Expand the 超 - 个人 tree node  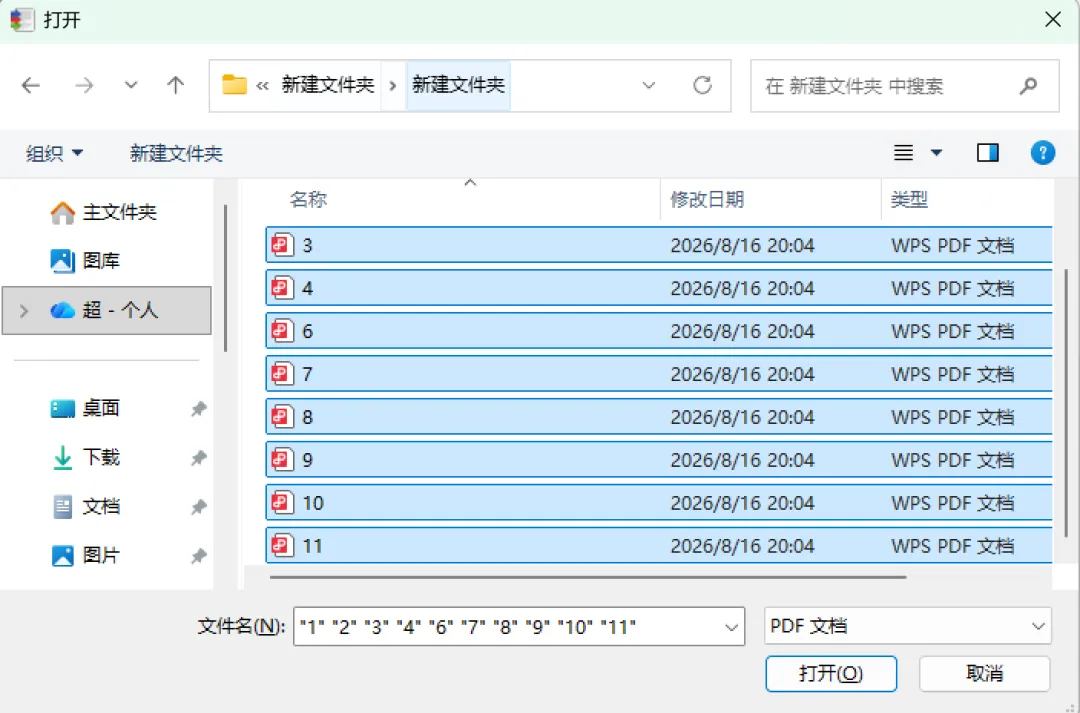pyautogui.click(x=24, y=311)
